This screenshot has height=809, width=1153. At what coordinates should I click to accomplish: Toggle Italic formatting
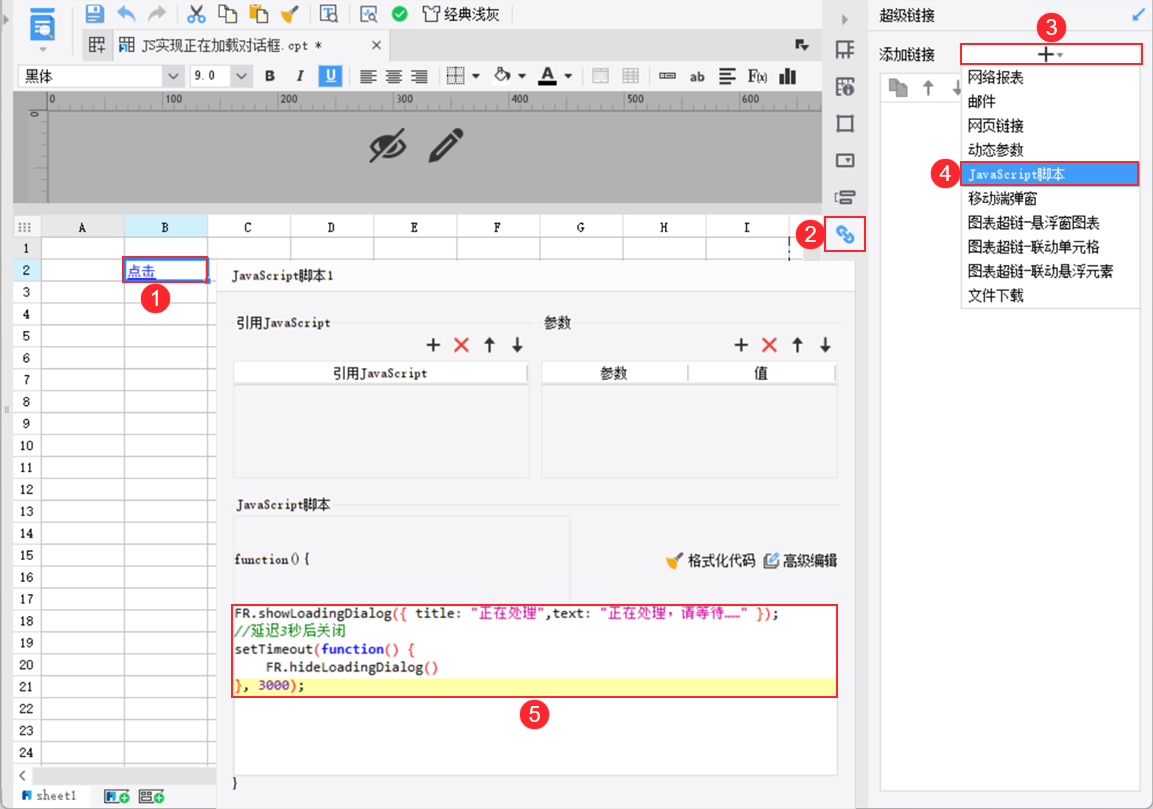[299, 76]
